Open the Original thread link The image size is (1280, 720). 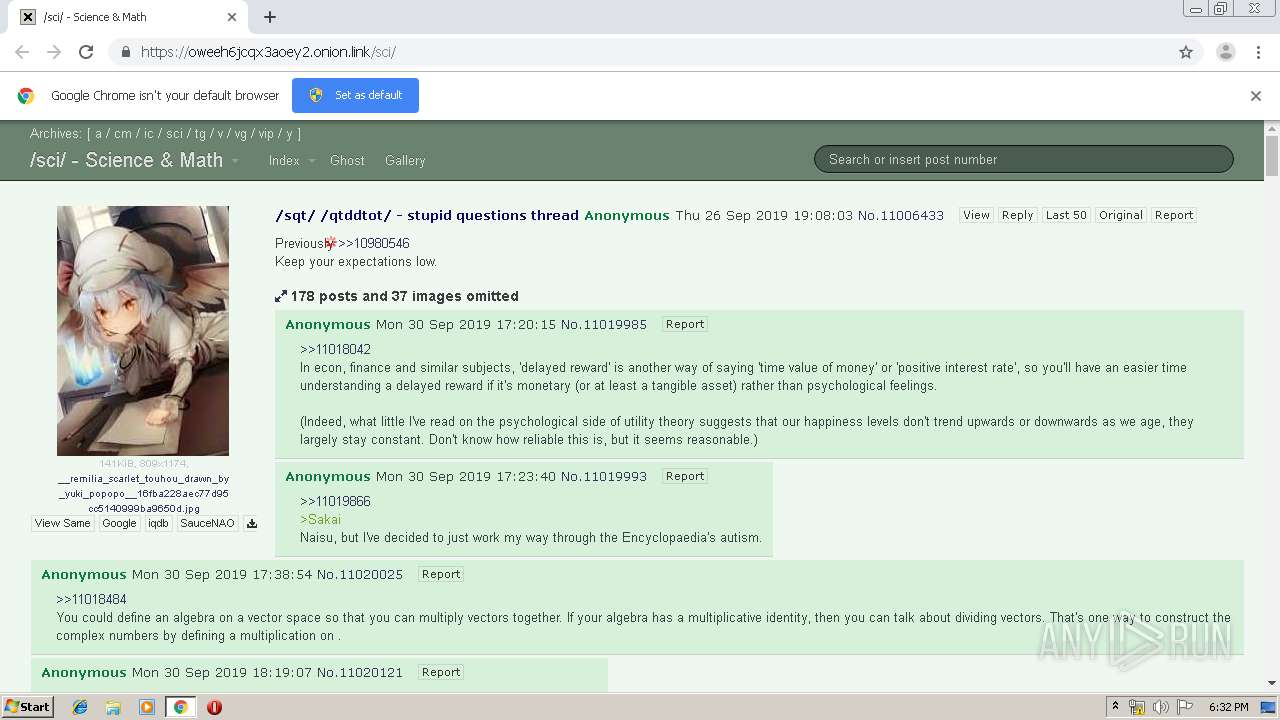tap(1120, 215)
